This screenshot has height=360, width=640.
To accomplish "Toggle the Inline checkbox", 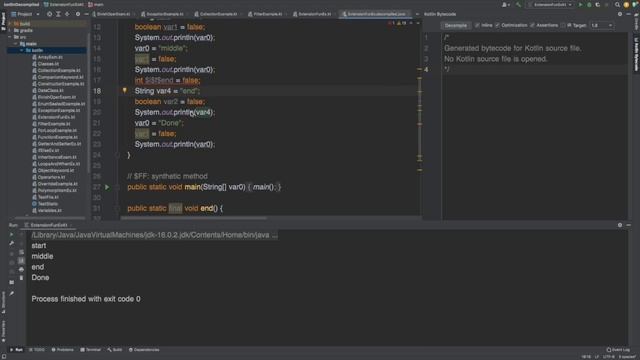I will point(477,25).
